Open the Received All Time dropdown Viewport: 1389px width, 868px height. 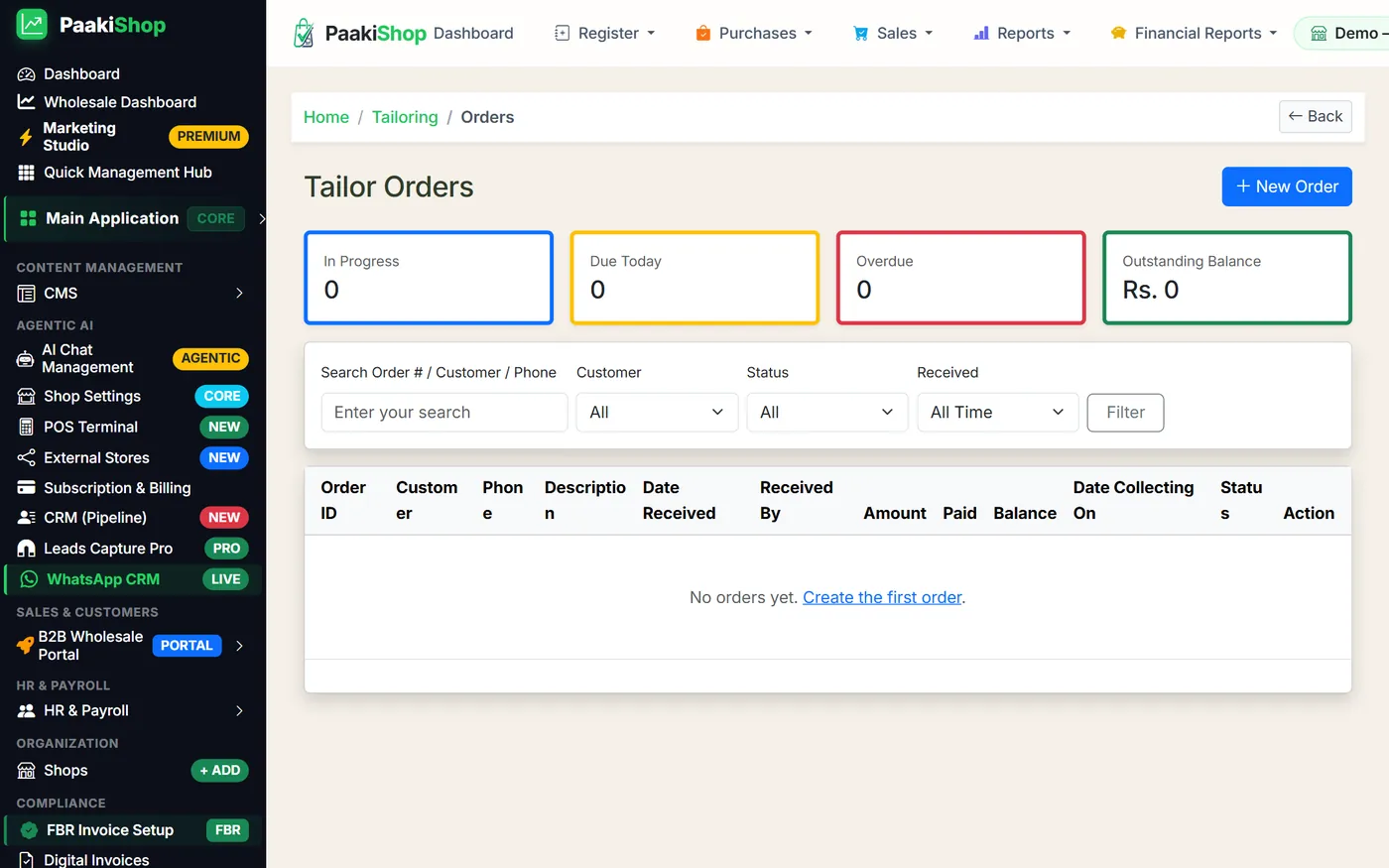[x=997, y=413]
